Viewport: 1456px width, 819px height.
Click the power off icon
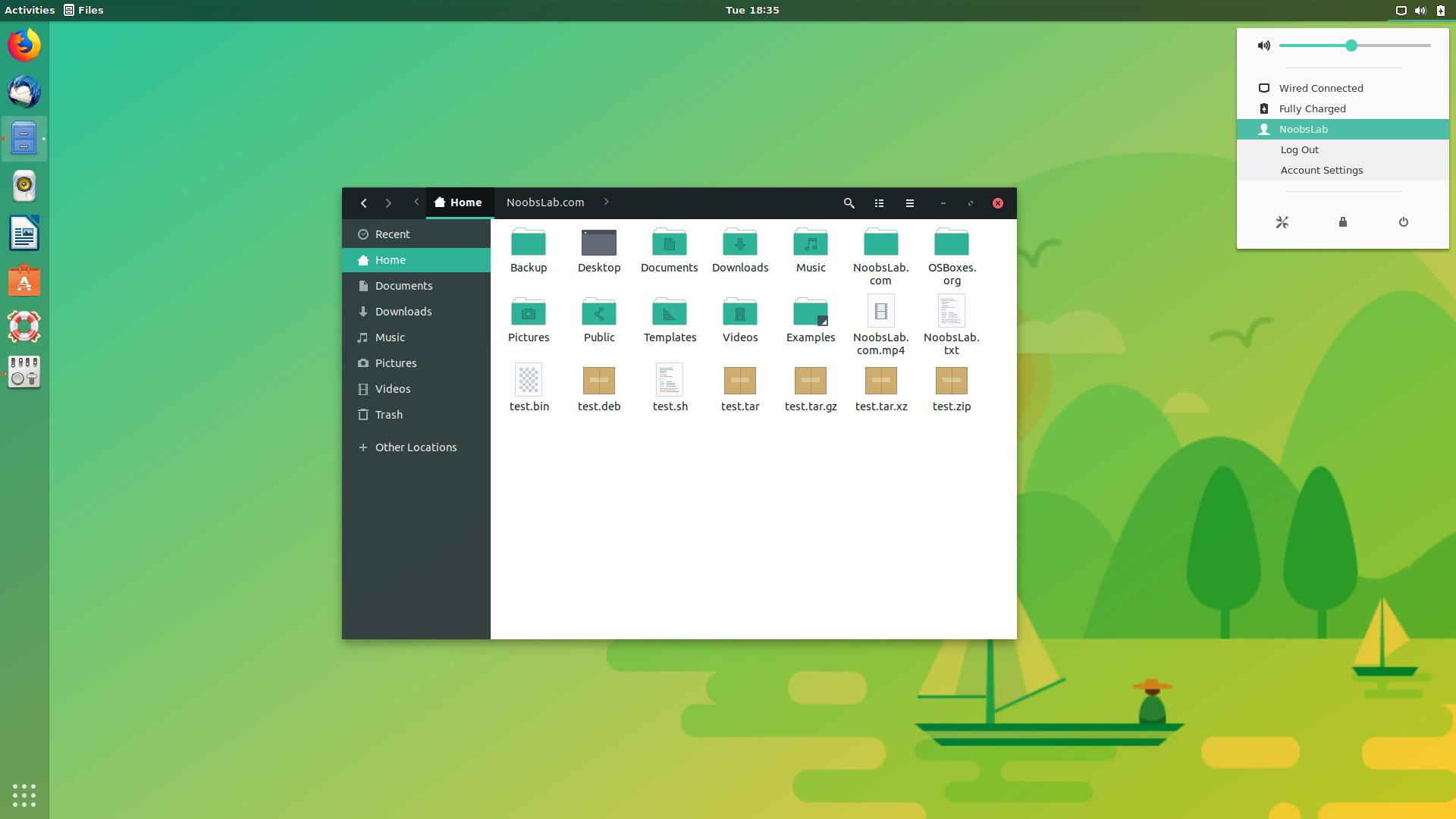pos(1403,222)
